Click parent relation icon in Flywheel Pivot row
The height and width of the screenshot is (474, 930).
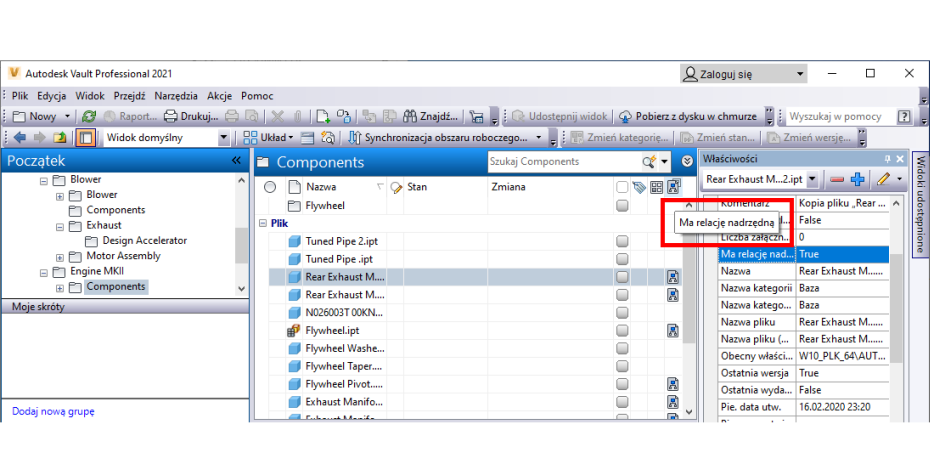[673, 384]
